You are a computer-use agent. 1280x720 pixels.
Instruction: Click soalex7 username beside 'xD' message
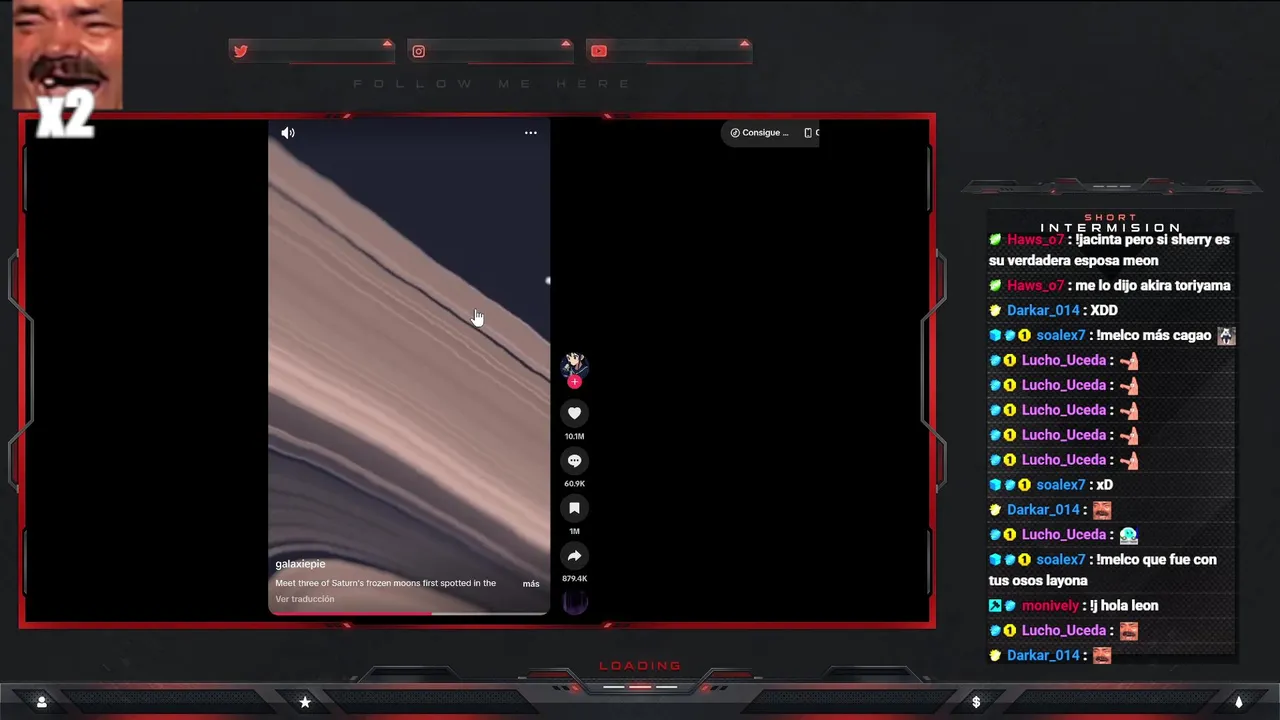pos(1060,485)
